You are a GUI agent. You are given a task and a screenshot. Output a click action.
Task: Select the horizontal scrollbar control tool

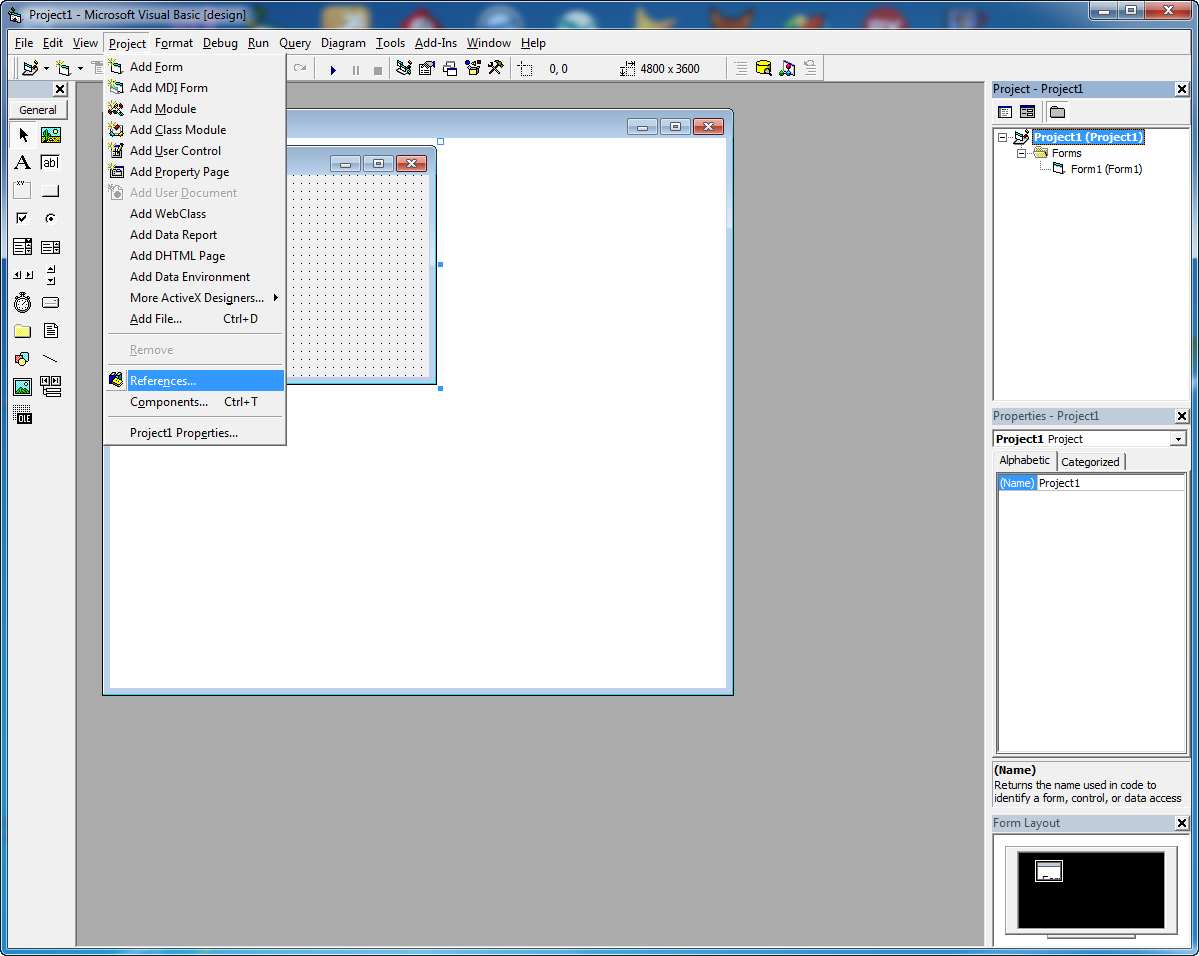tap(23, 275)
